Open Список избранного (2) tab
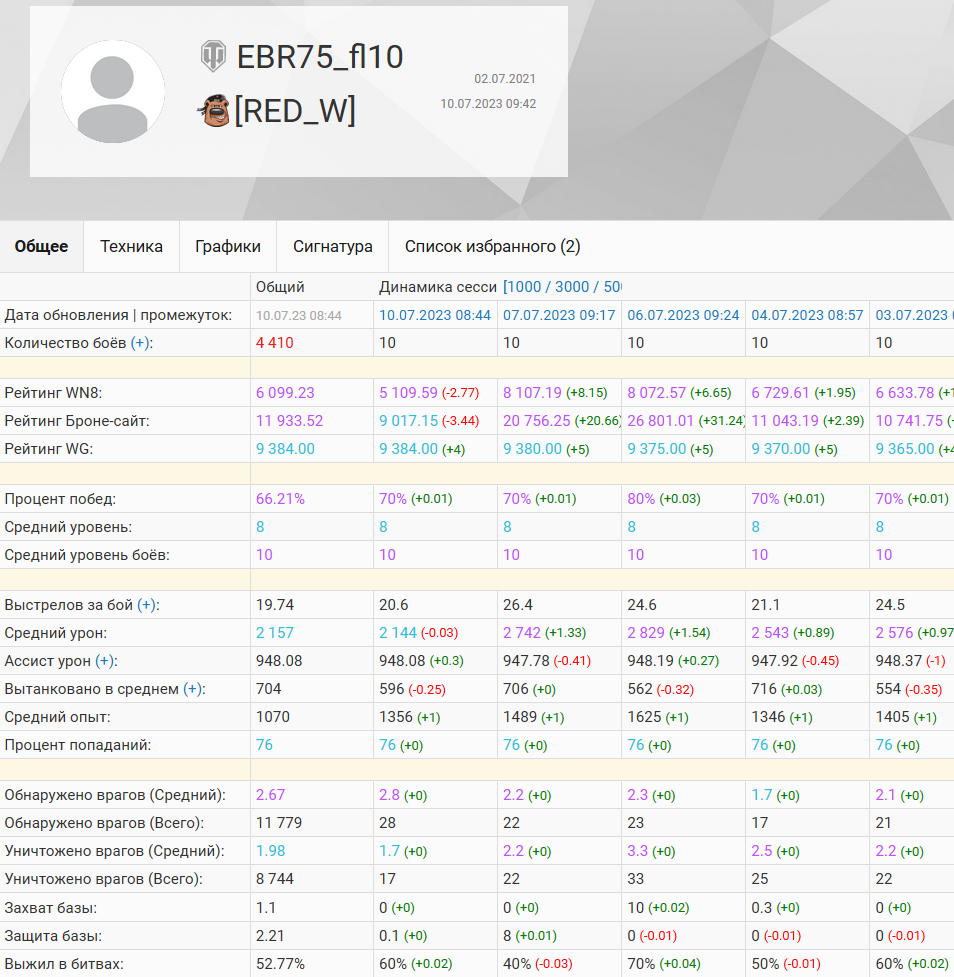 click(x=492, y=246)
